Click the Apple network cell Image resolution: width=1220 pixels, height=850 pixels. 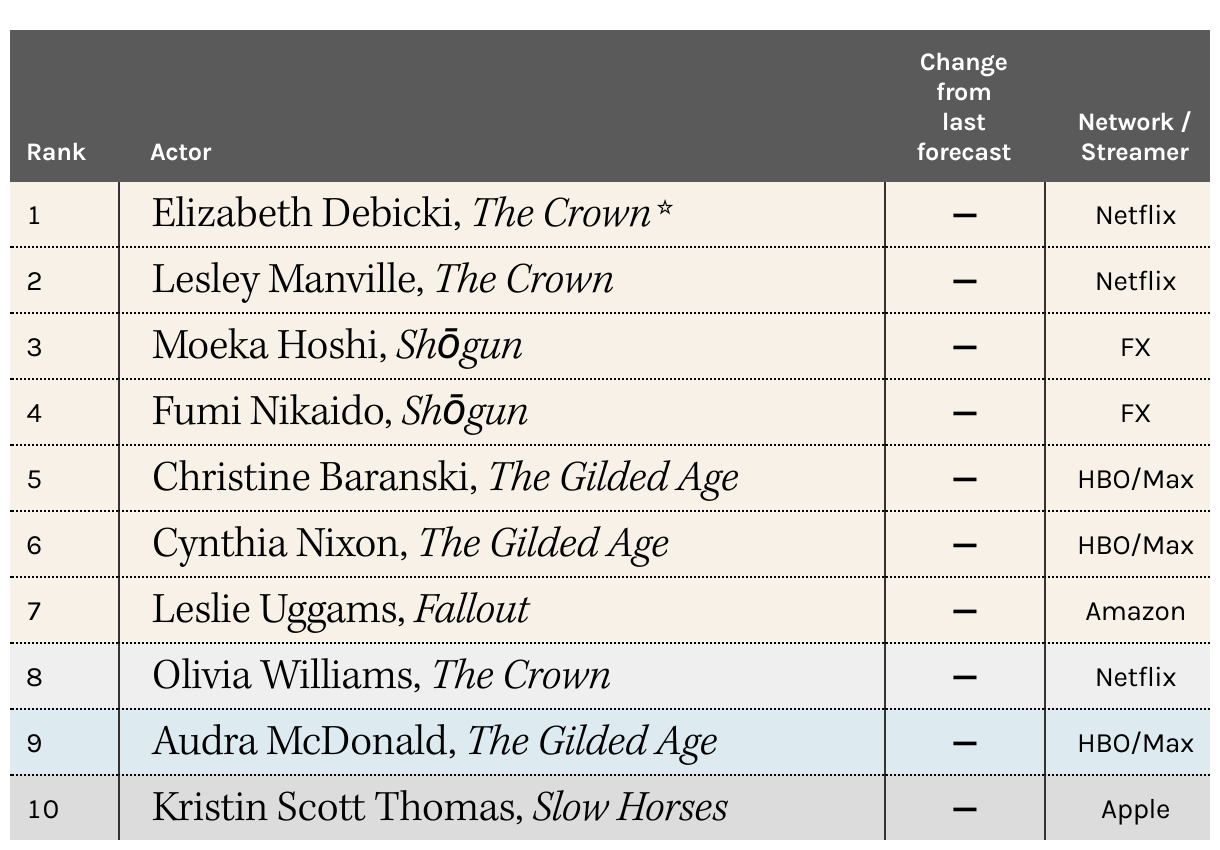[1135, 809]
